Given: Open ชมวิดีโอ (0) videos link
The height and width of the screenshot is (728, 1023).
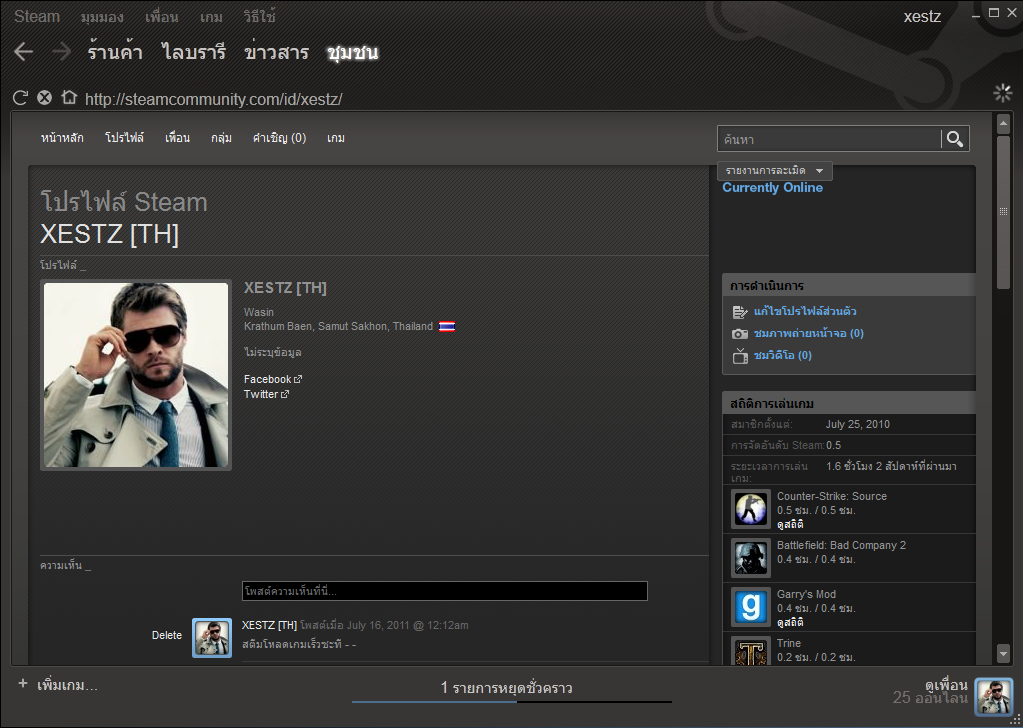Looking at the screenshot, I should pyautogui.click(x=782, y=356).
